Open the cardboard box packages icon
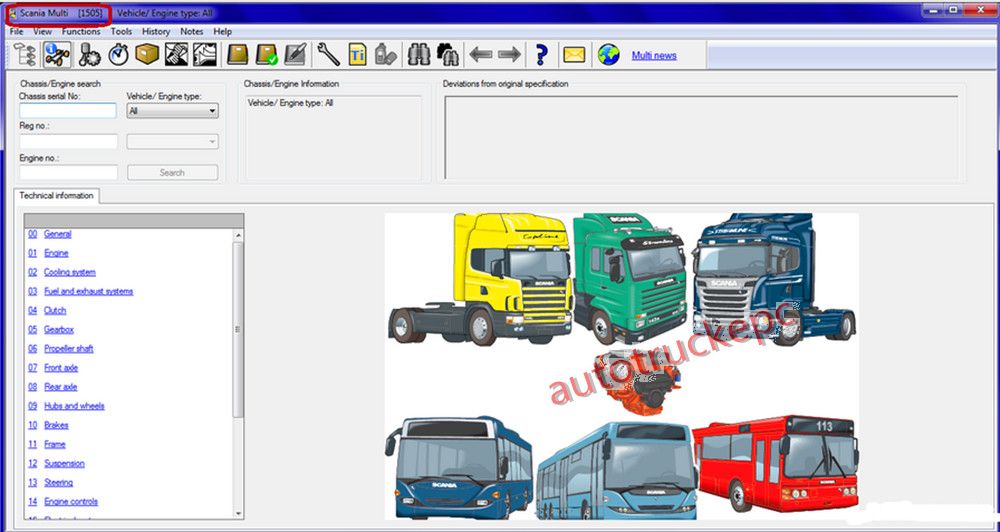1000x532 pixels. click(147, 55)
